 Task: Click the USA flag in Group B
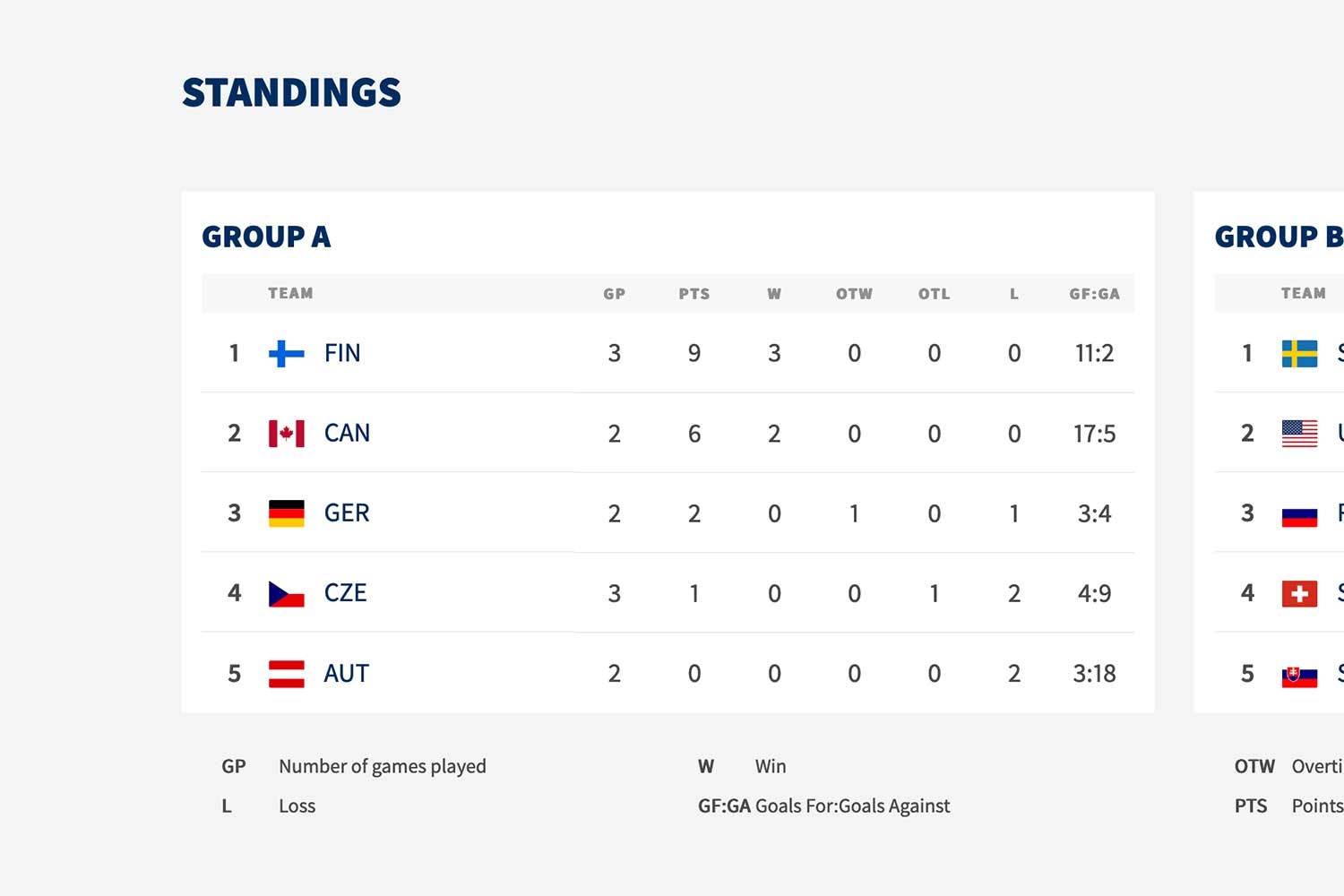[x=1299, y=434]
